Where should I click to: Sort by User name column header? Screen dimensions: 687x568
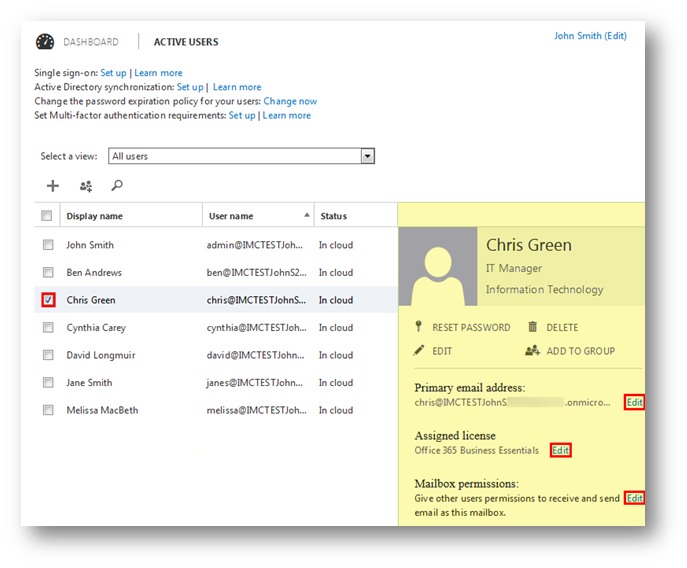coord(231,216)
